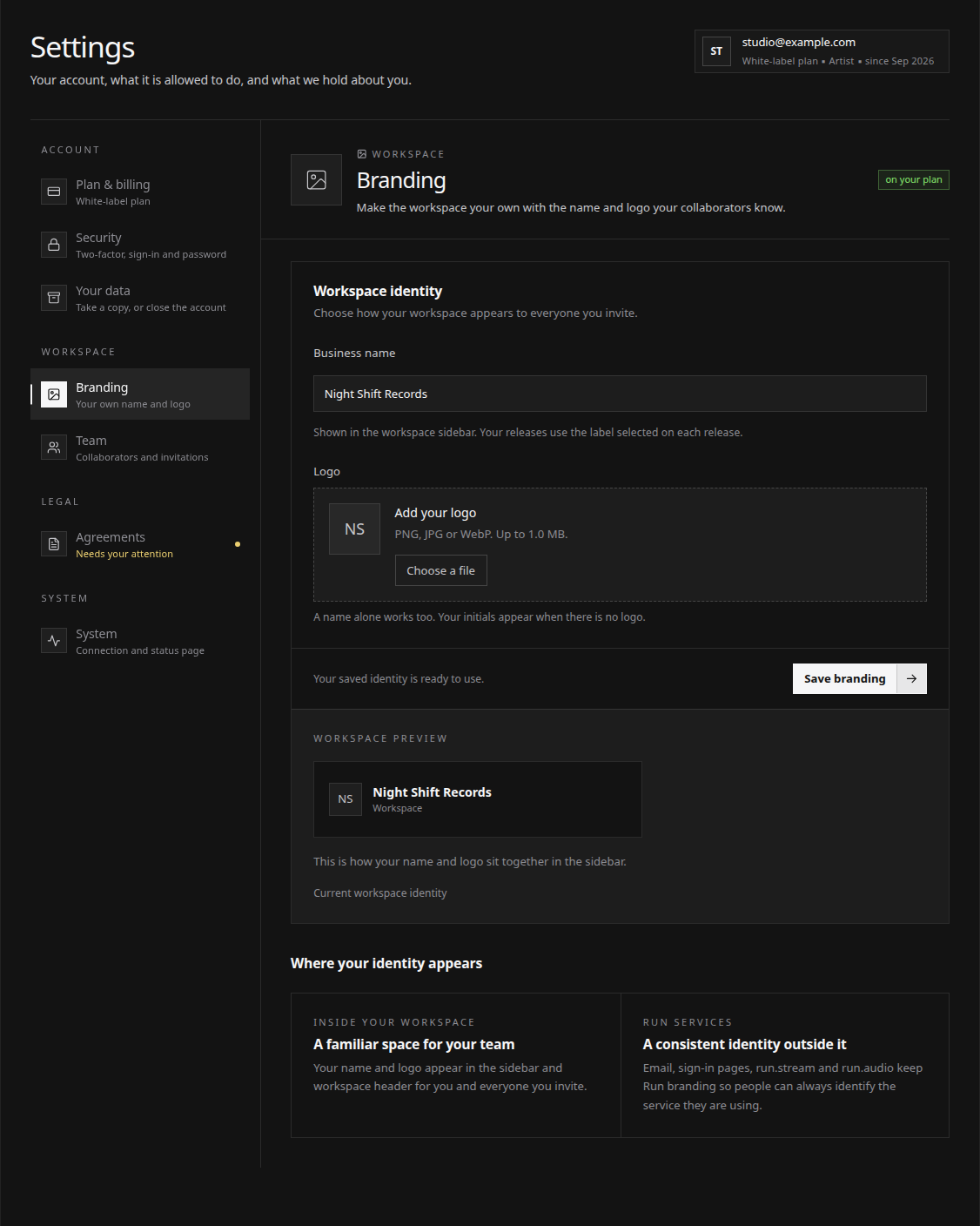Click the on your plan badge
The height and width of the screenshot is (1226, 980).
[913, 179]
